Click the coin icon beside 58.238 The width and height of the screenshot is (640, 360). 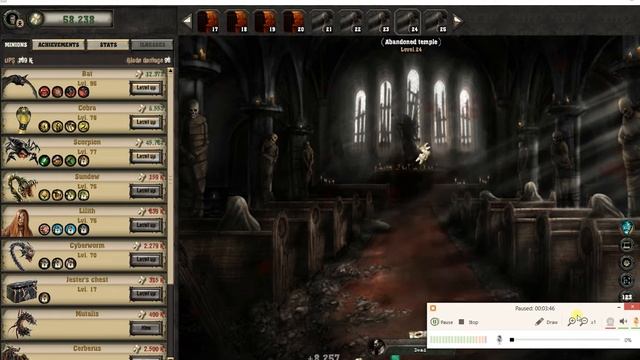[x=36, y=19]
